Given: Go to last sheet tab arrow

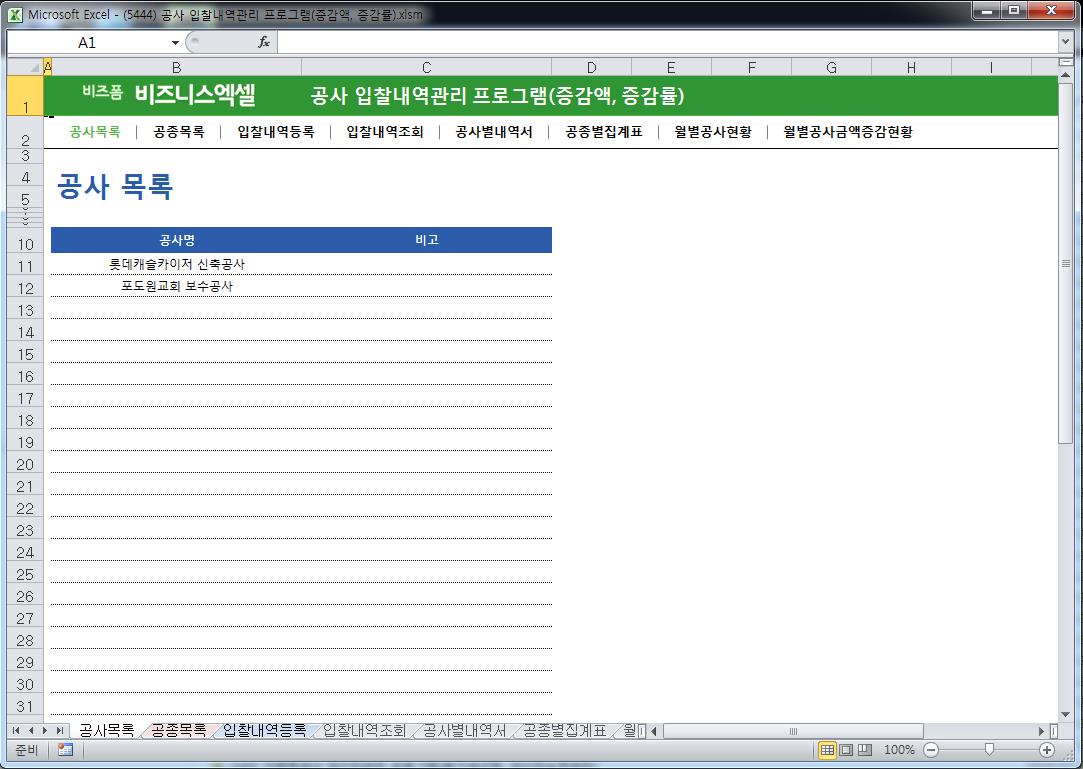Looking at the screenshot, I should [59, 730].
